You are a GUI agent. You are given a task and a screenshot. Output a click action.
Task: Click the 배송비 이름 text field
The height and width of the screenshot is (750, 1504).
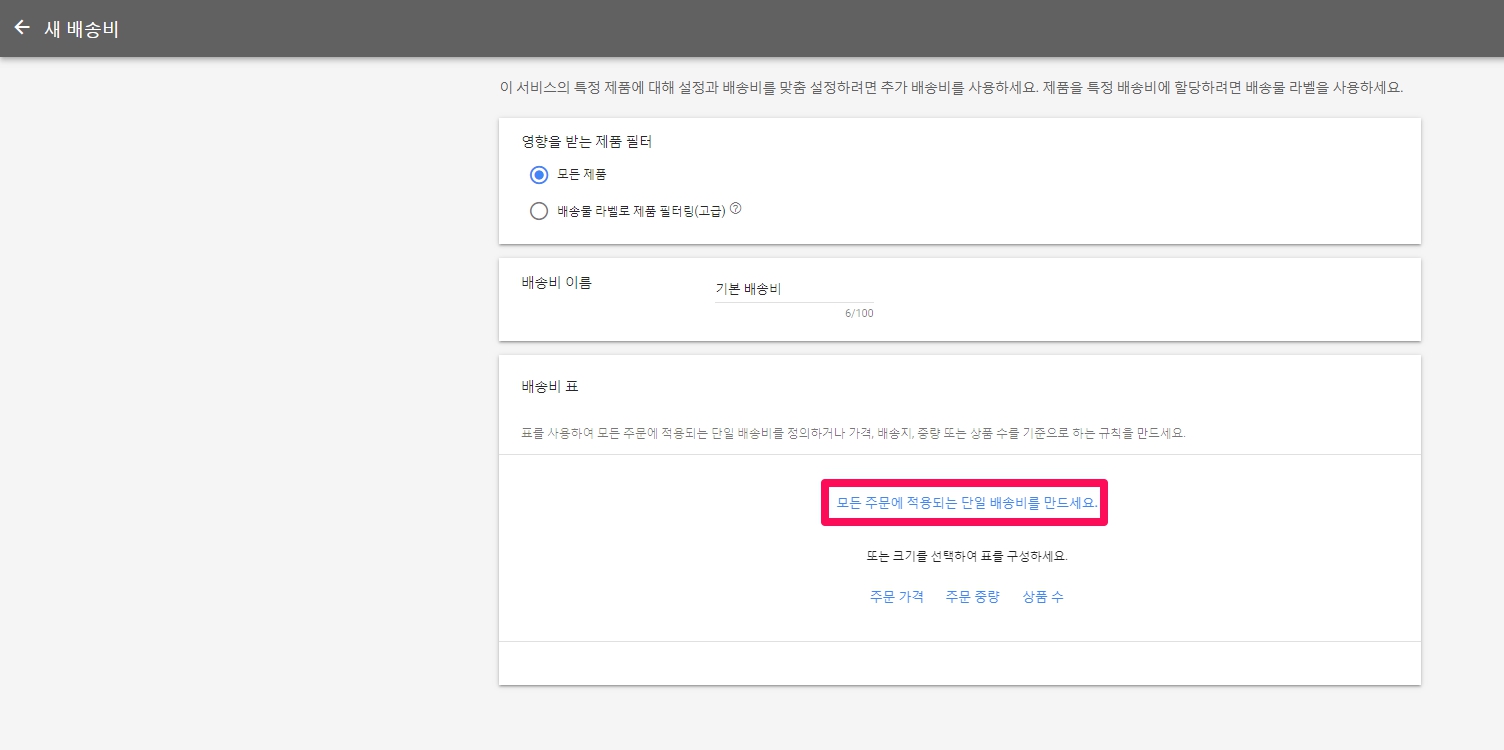793,290
